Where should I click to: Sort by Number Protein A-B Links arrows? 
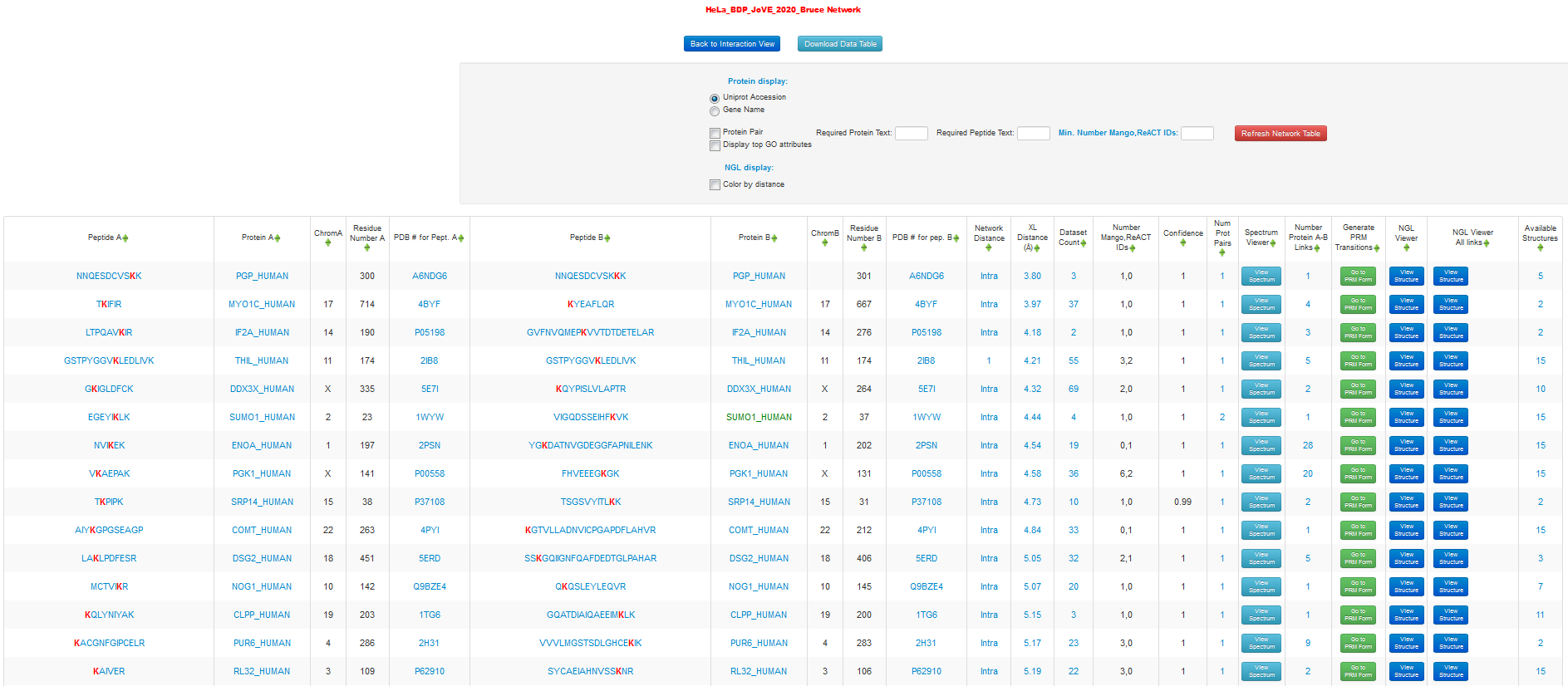tap(1317, 248)
